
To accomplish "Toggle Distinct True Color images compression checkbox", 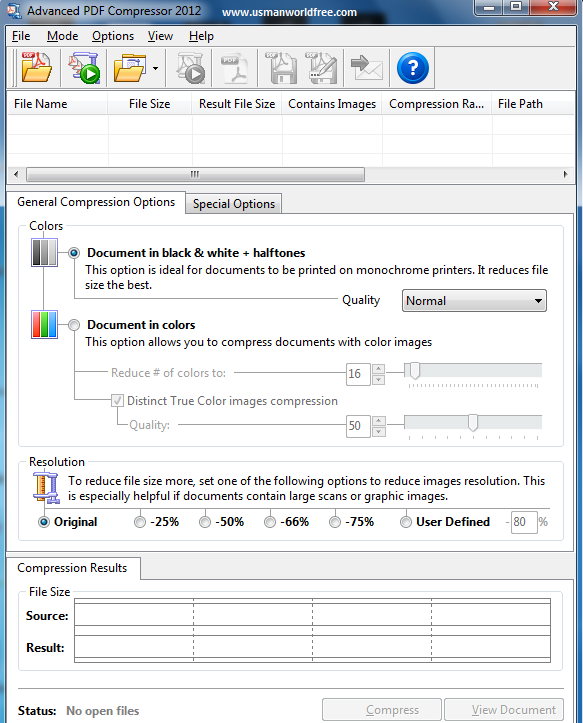I will pos(117,401).
